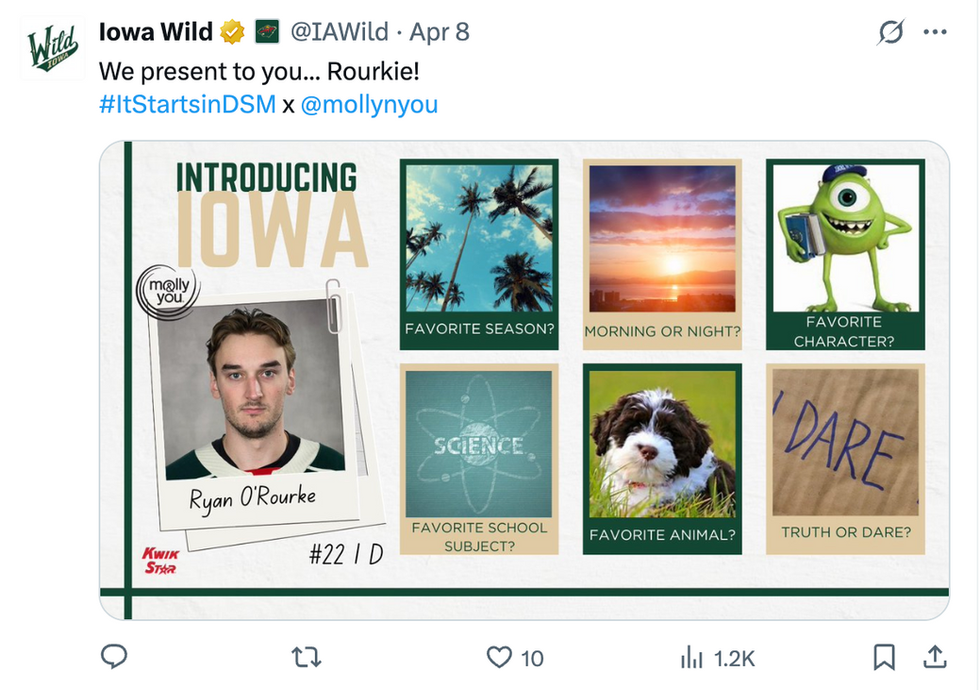Click the gold verified checkmark badge
The image size is (980, 690).
(x=233, y=33)
